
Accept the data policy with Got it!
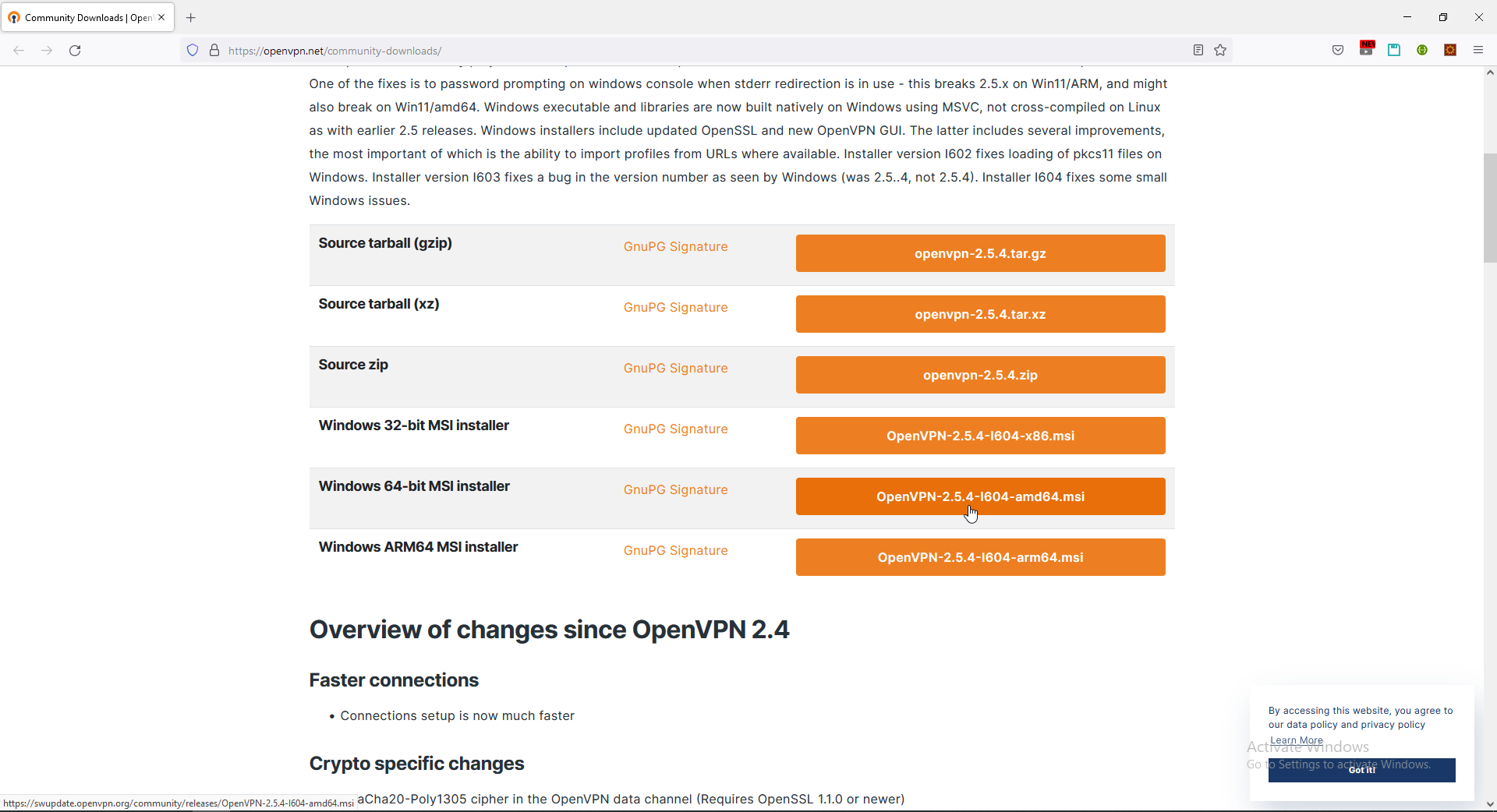1361,770
